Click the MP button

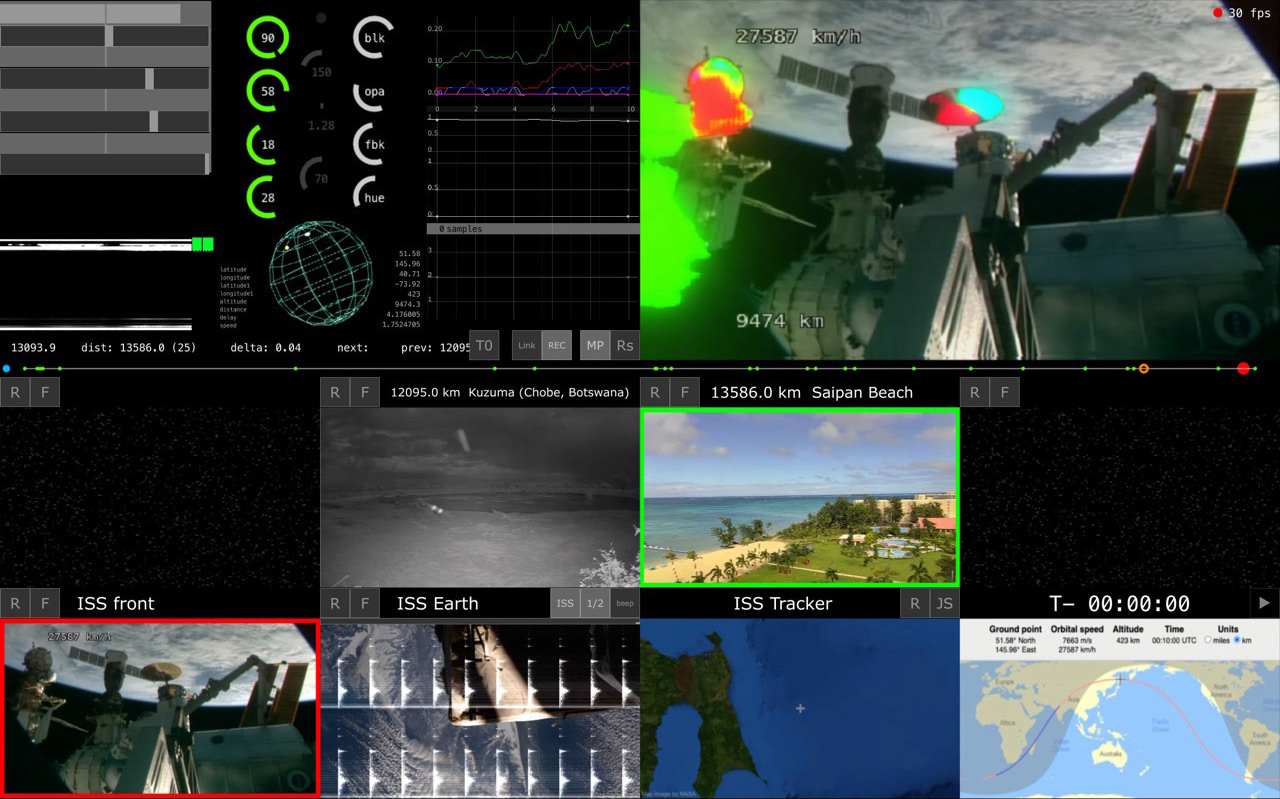[595, 345]
